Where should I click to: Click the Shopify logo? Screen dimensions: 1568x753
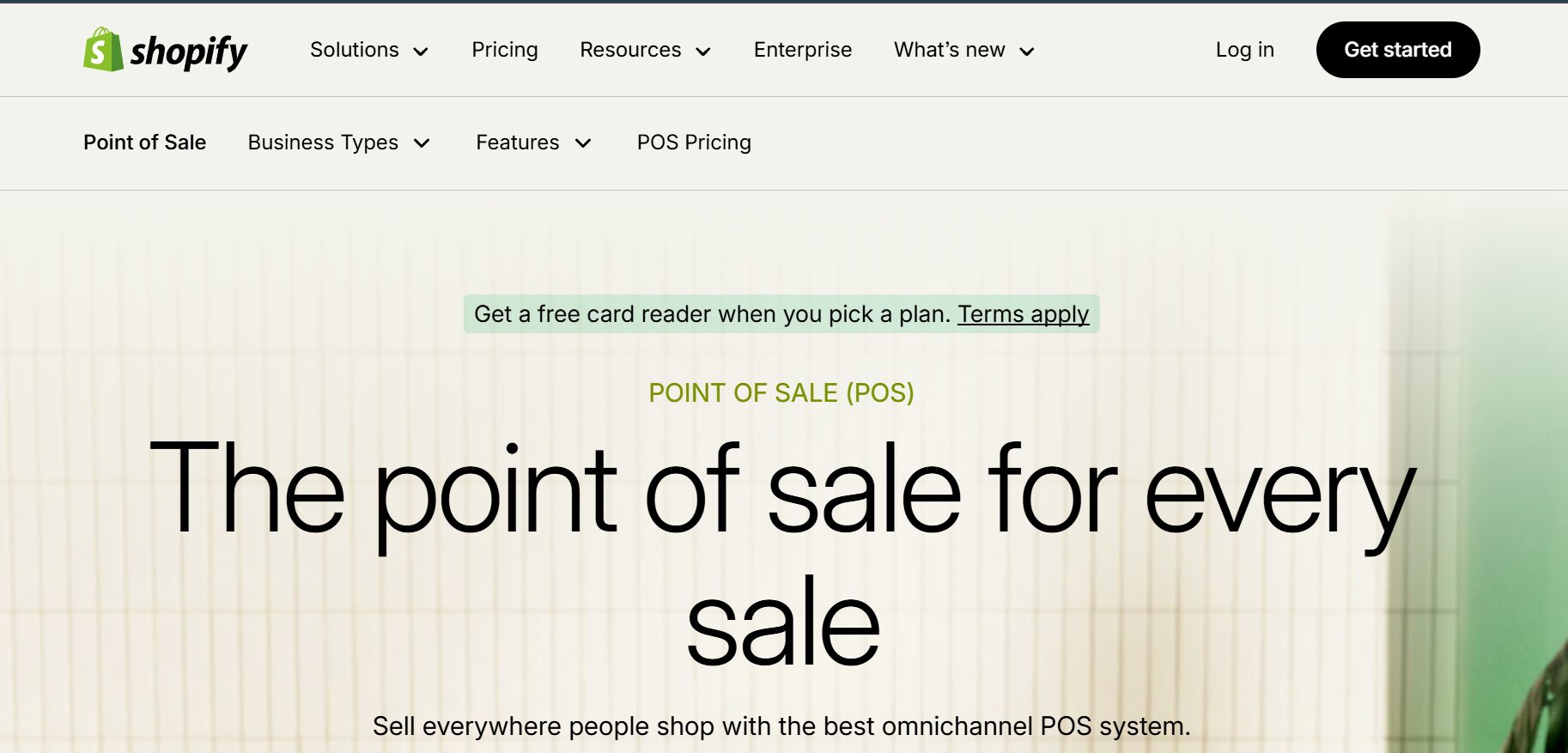tap(164, 50)
